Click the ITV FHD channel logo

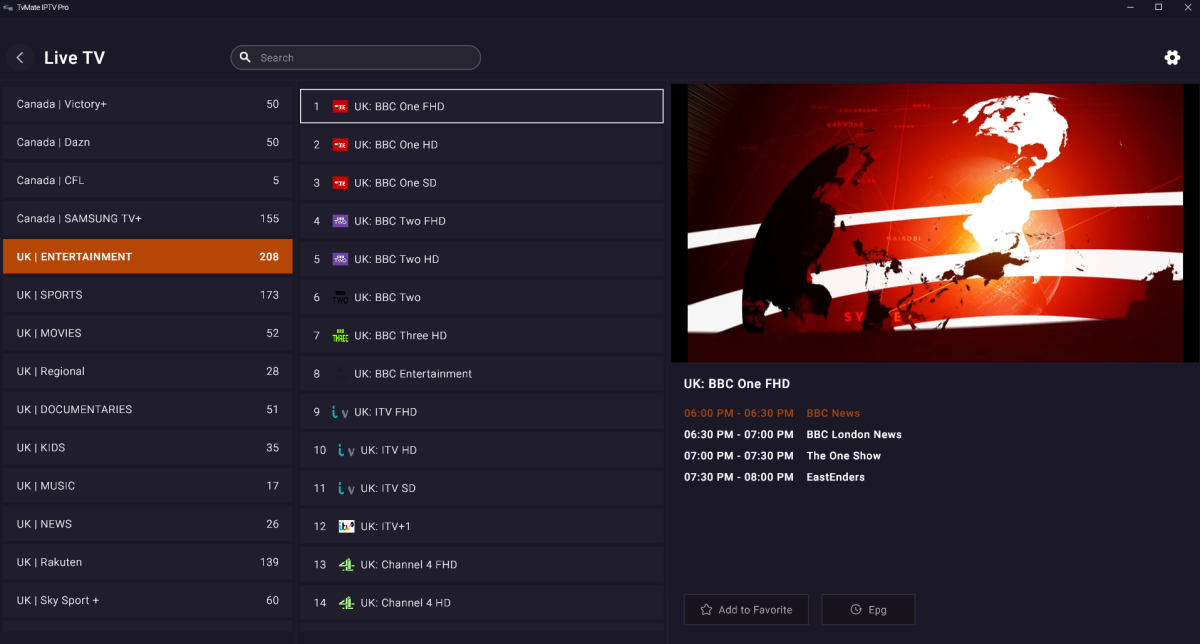coord(340,412)
